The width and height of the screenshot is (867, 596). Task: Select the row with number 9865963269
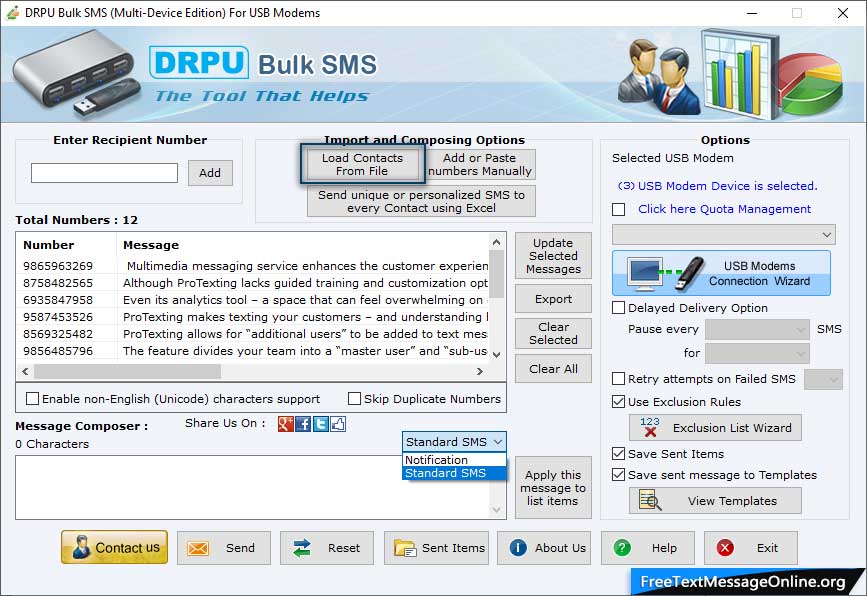tap(254, 266)
